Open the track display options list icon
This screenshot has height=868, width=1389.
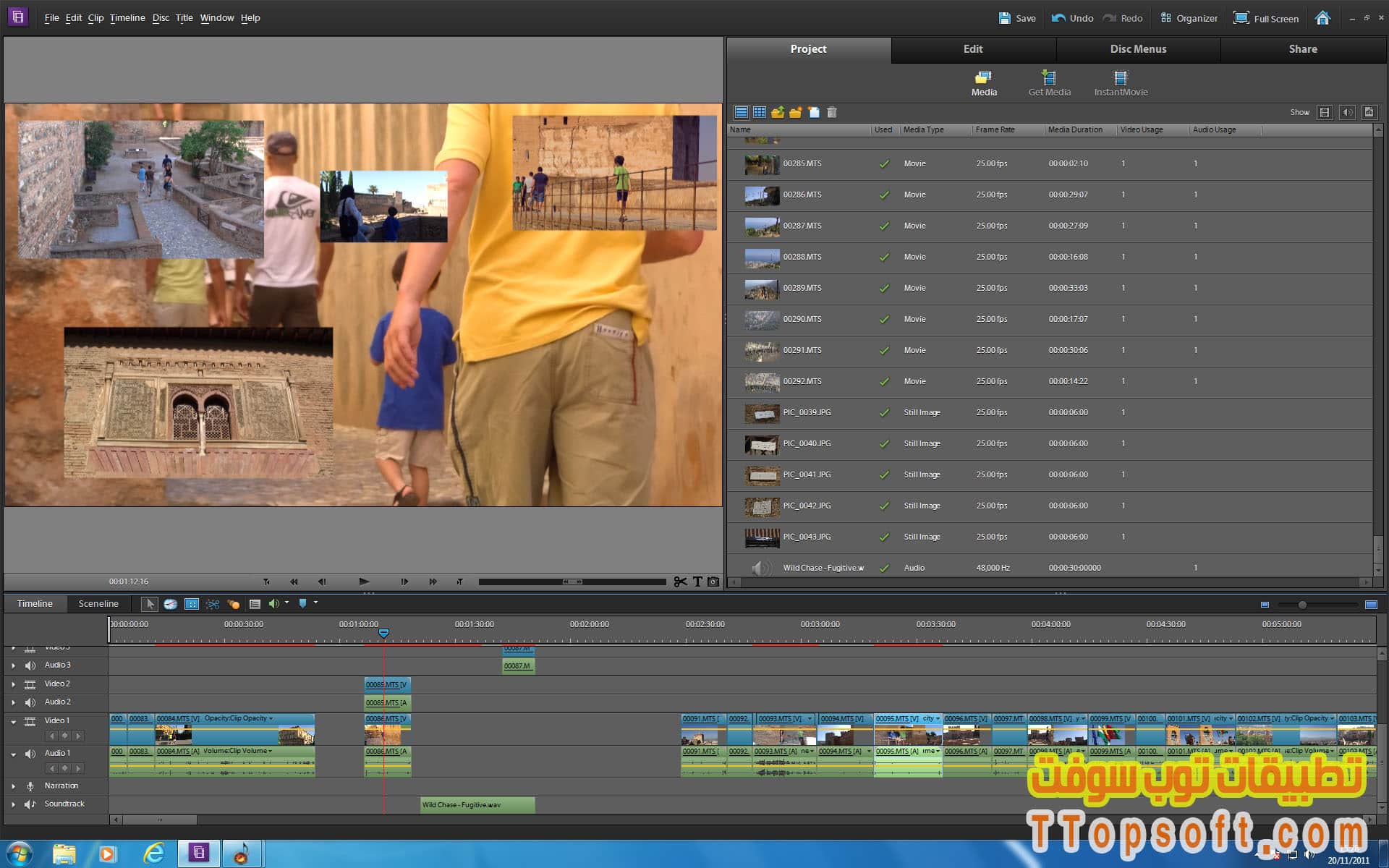[x=255, y=603]
